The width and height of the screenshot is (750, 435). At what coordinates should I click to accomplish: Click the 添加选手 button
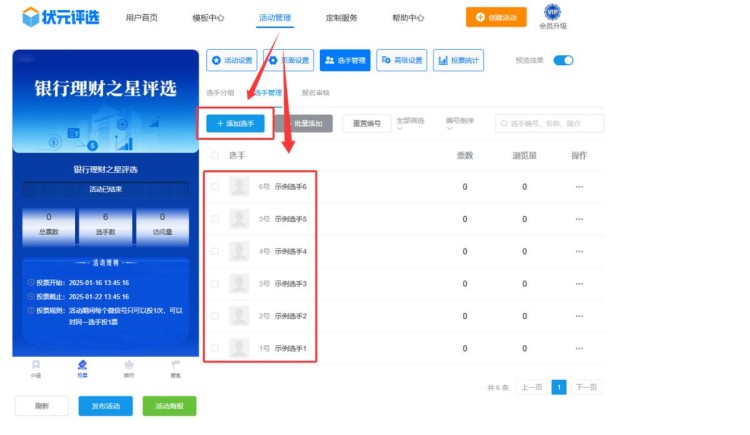pyautogui.click(x=236, y=123)
